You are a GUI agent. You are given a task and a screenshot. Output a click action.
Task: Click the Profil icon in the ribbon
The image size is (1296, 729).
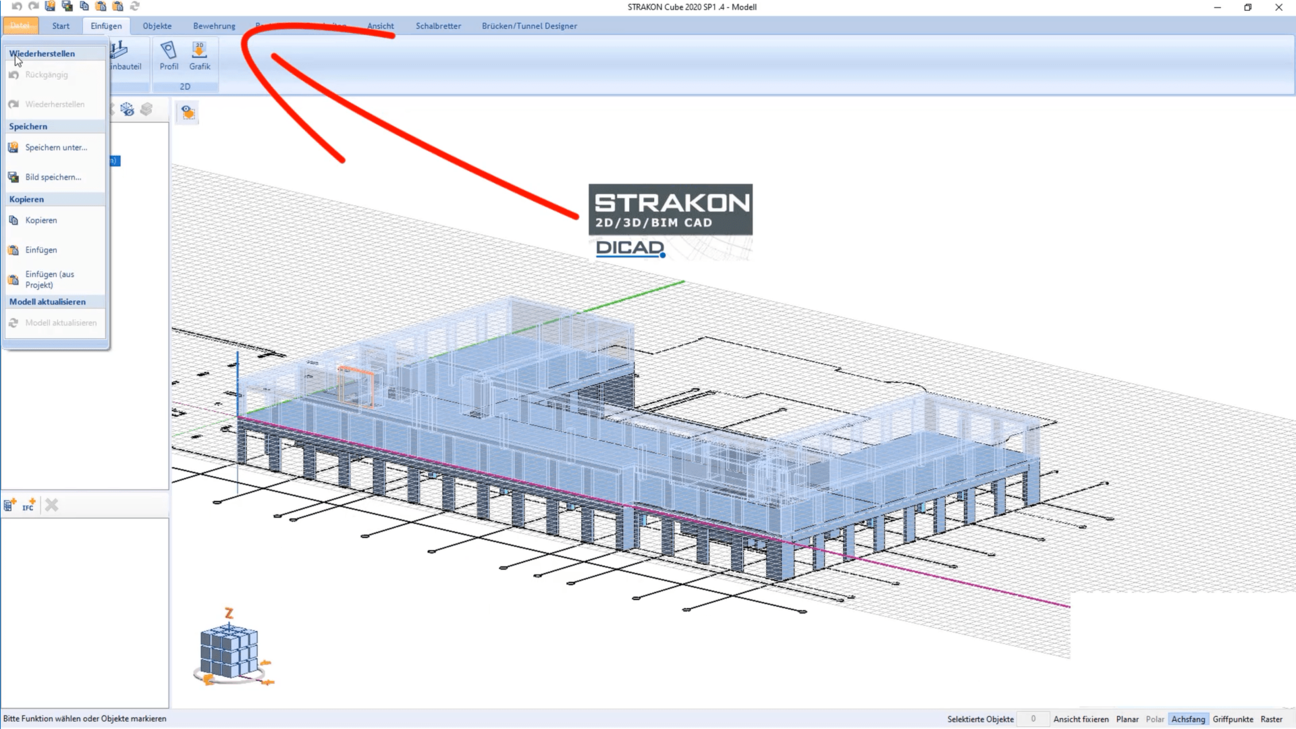tap(168, 55)
